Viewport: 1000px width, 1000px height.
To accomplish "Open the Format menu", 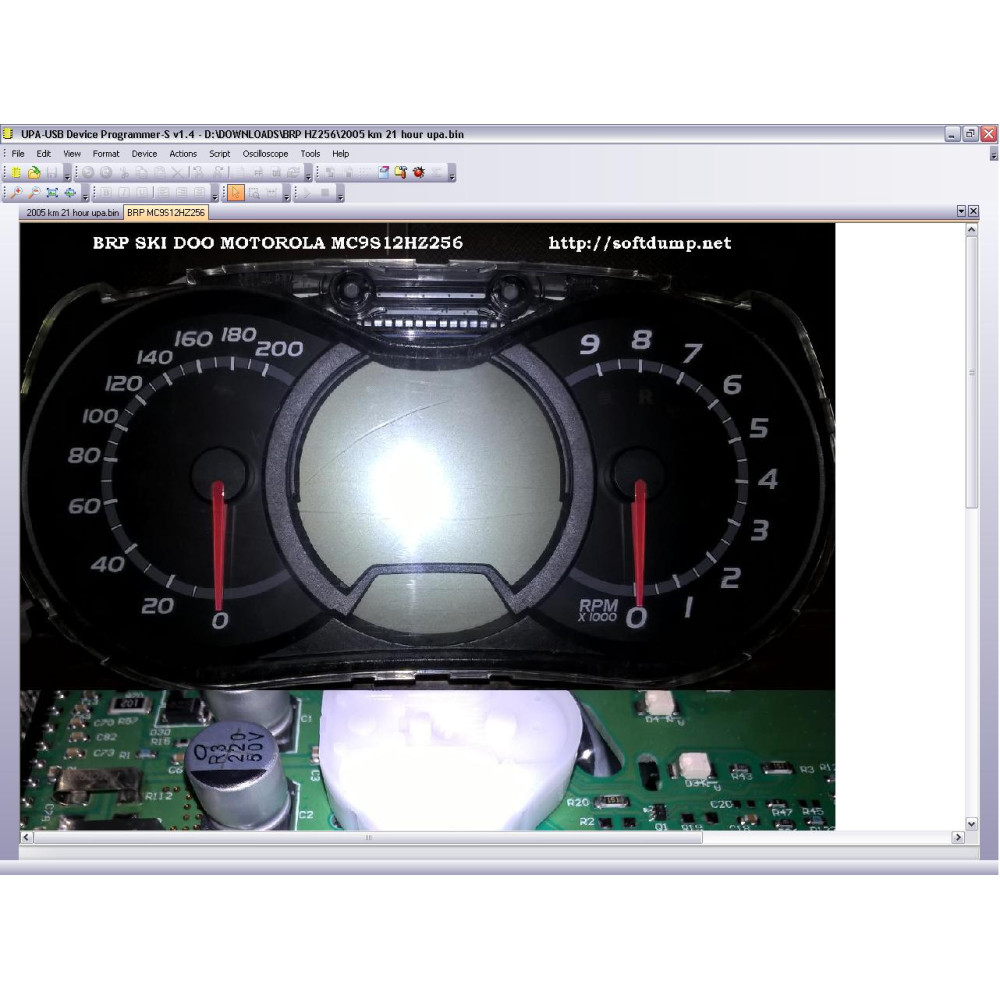I will tap(106, 154).
